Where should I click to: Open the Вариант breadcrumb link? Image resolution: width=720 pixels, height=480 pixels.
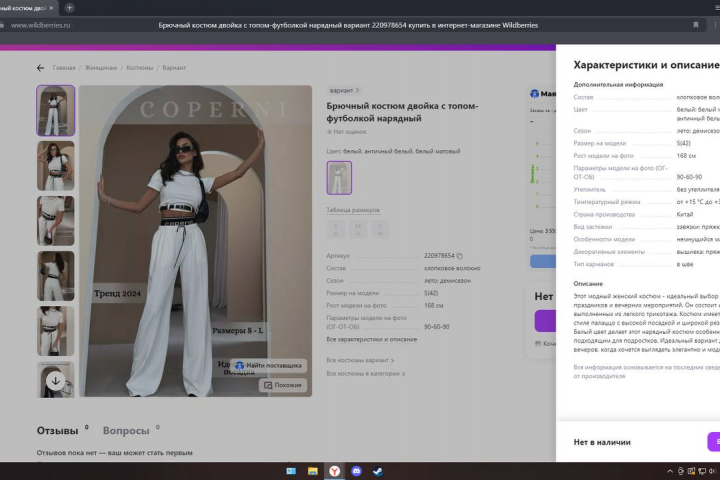pyautogui.click(x=174, y=68)
